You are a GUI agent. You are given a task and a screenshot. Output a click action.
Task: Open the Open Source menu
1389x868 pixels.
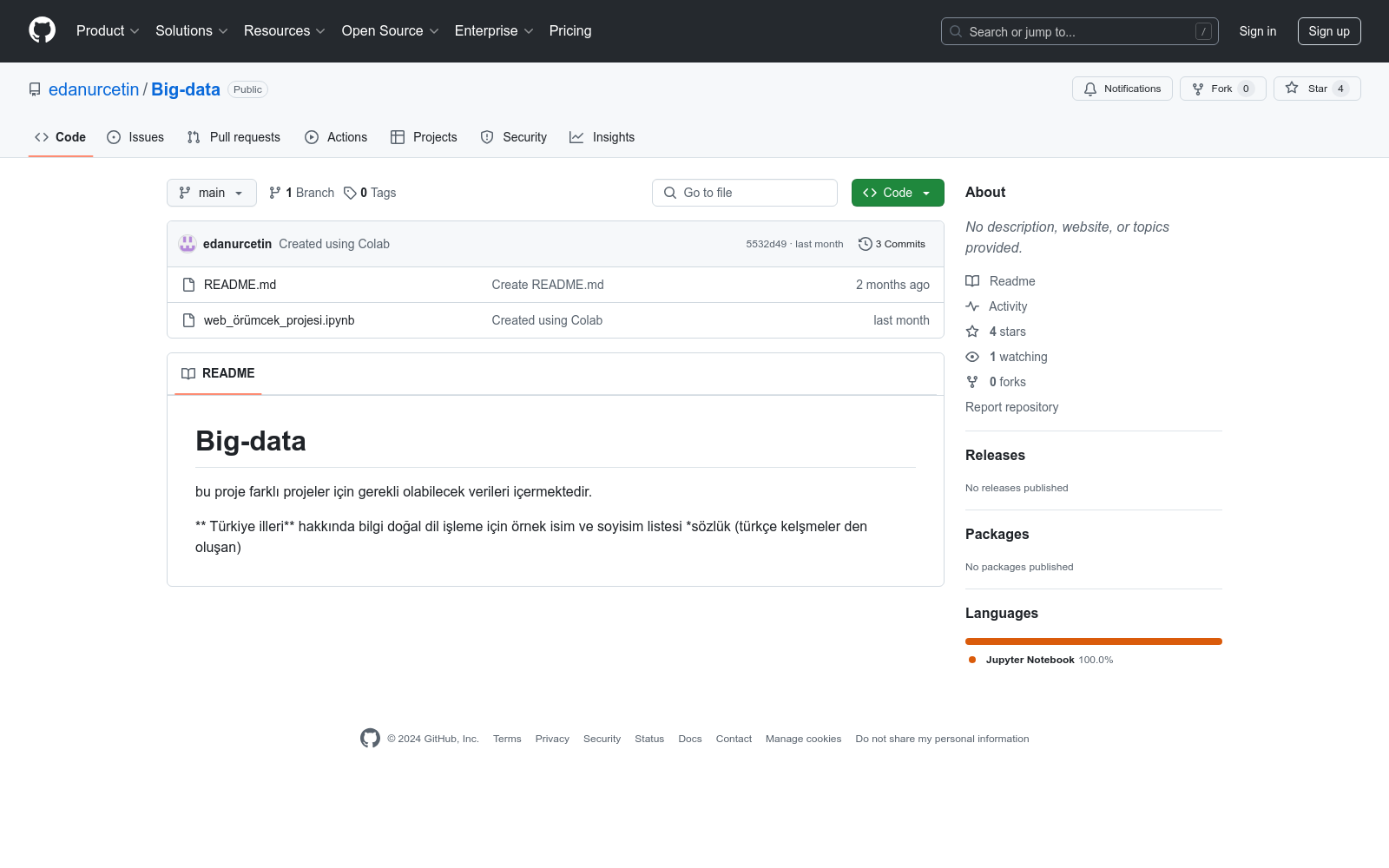pyautogui.click(x=391, y=31)
